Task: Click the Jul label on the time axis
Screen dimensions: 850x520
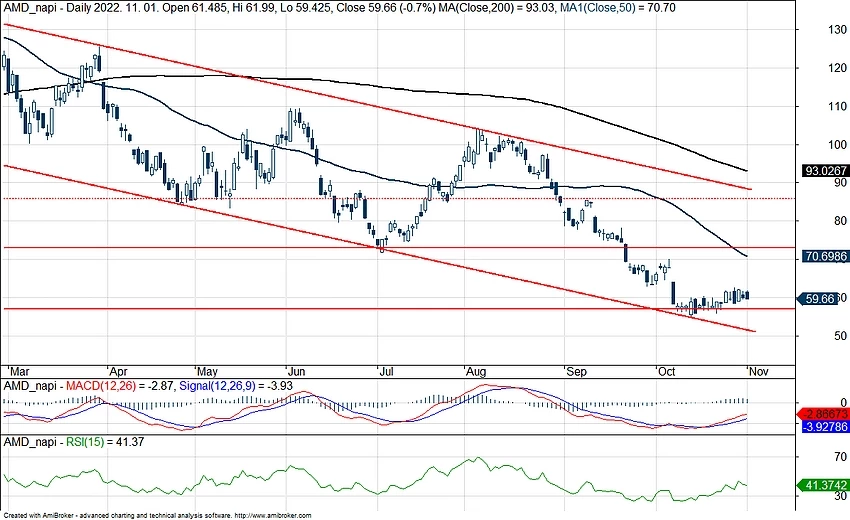Action: [x=387, y=371]
